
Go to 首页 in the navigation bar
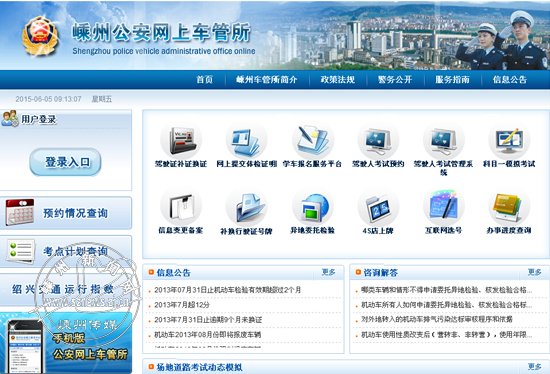click(x=204, y=80)
